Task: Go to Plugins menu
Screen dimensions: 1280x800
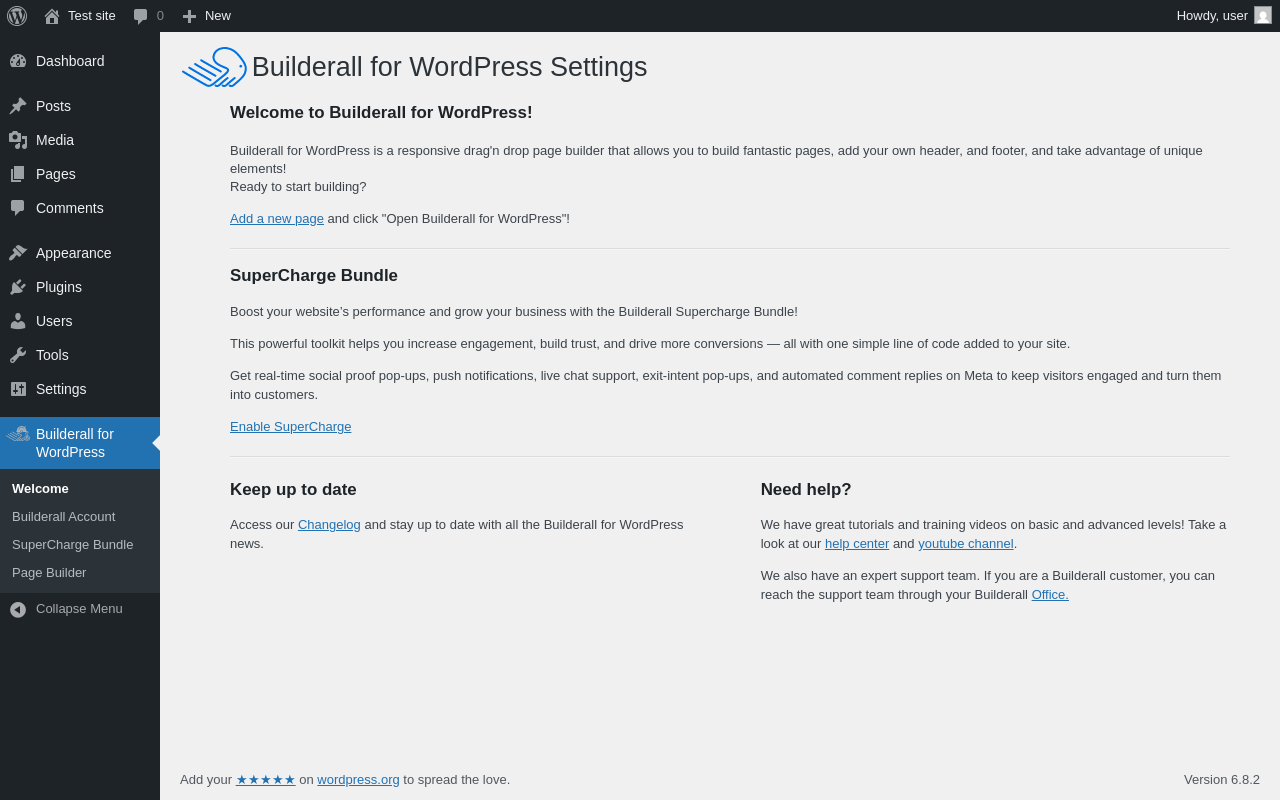Action: [x=80, y=287]
